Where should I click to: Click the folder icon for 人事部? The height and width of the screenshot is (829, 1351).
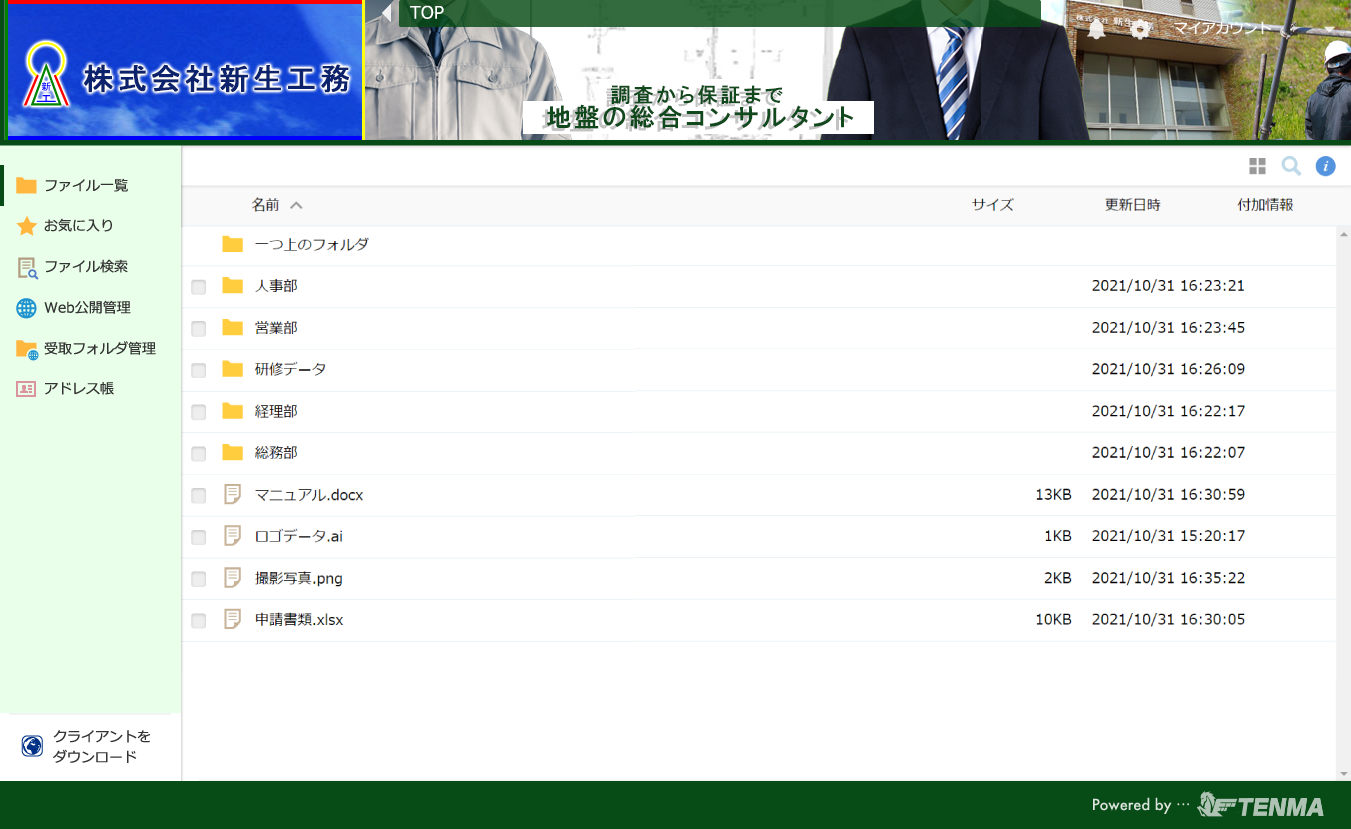pyautogui.click(x=233, y=286)
